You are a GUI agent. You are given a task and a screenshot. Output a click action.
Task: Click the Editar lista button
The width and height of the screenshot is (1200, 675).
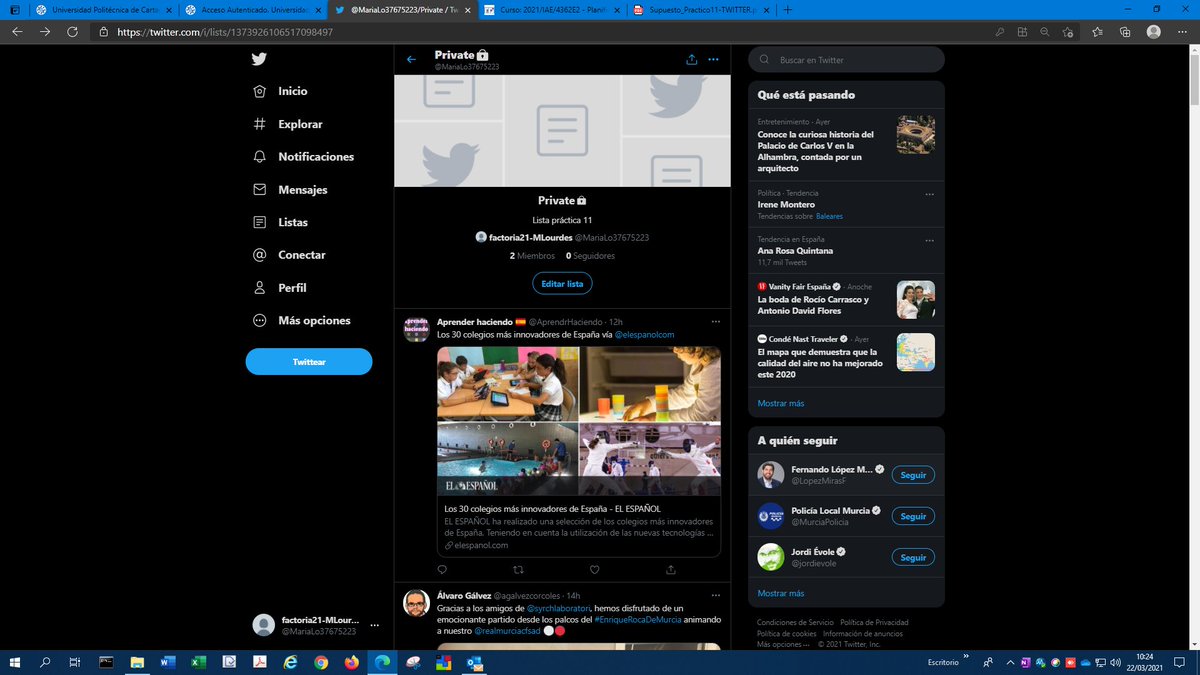(x=562, y=284)
